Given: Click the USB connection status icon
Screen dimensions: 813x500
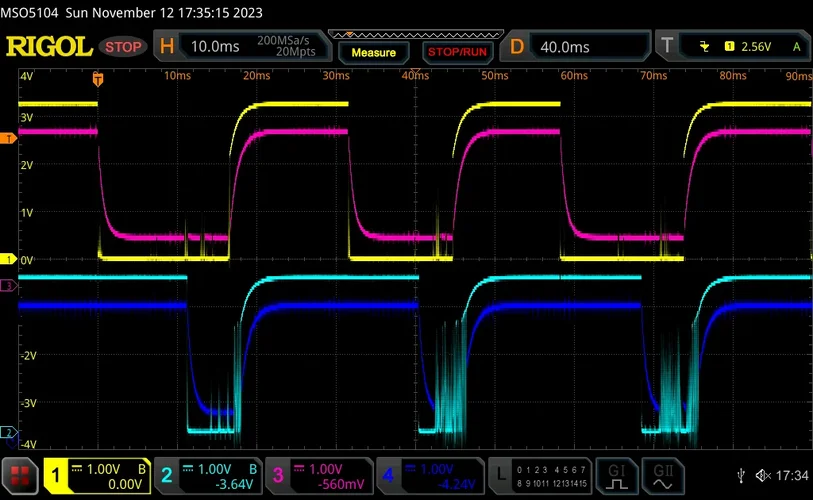Looking at the screenshot, I should coord(739,474).
